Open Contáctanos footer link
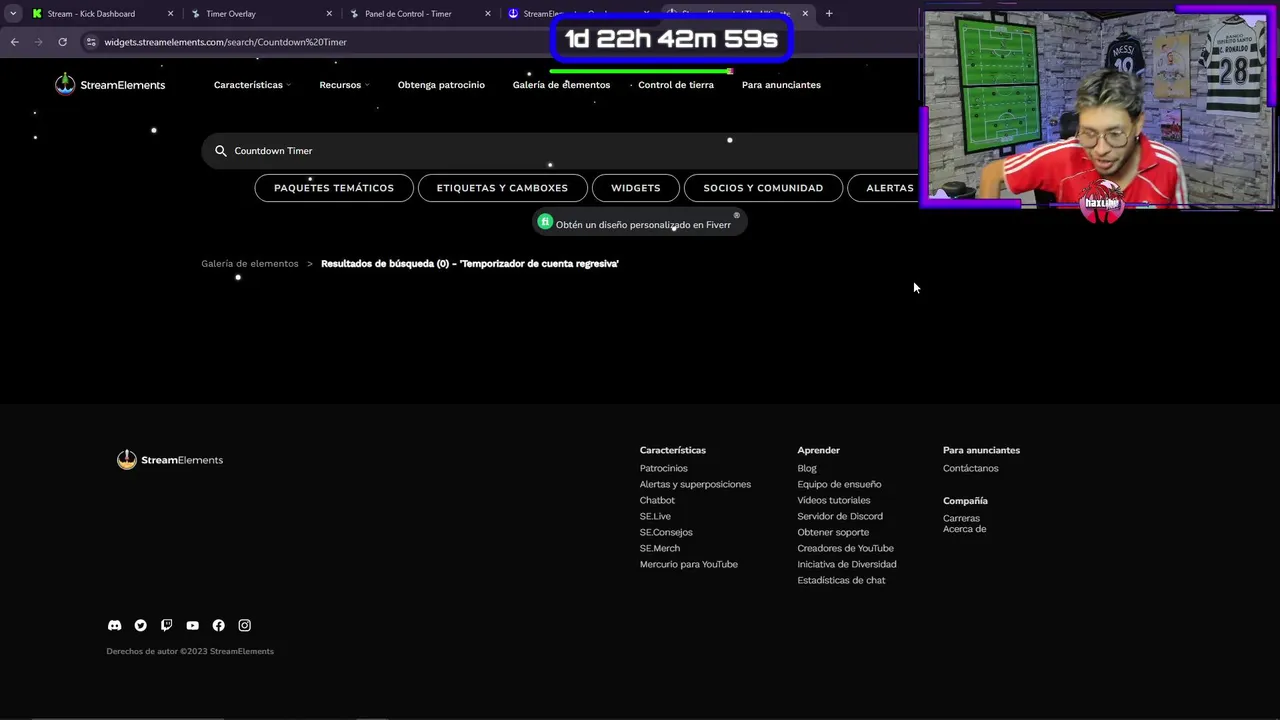 [970, 468]
